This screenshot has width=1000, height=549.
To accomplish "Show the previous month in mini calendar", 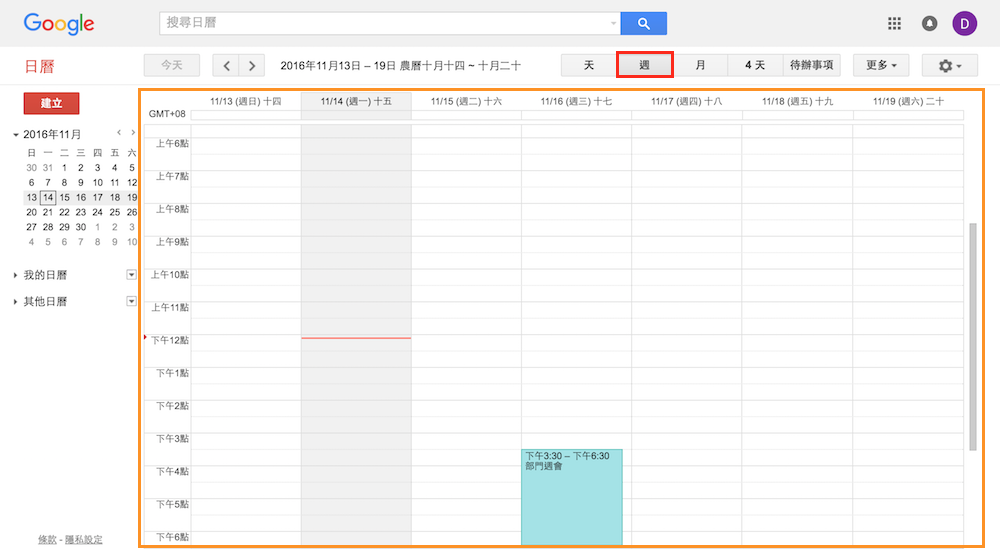I will click(119, 133).
